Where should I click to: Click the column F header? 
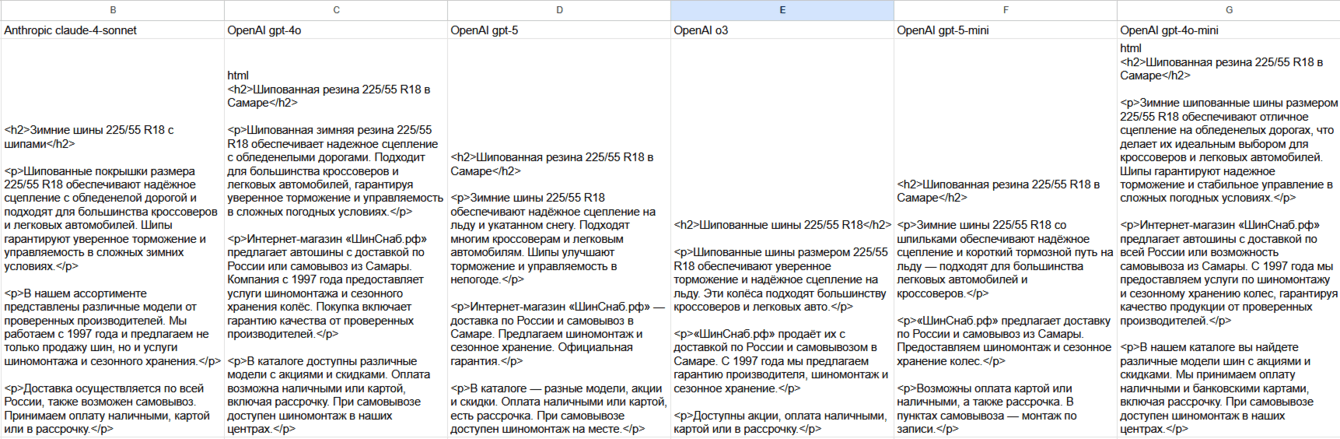(x=1005, y=9)
